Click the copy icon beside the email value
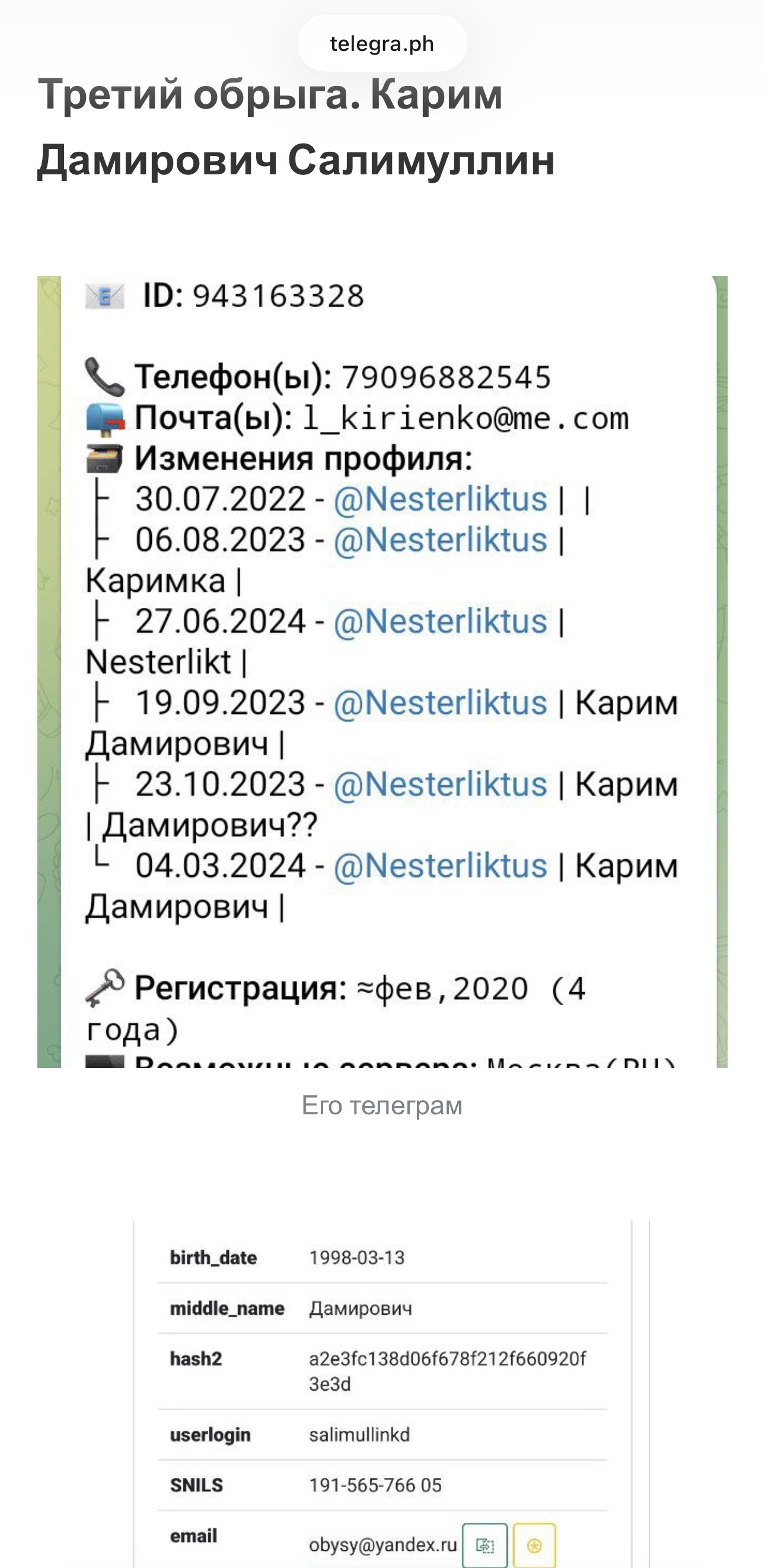 point(485,1545)
